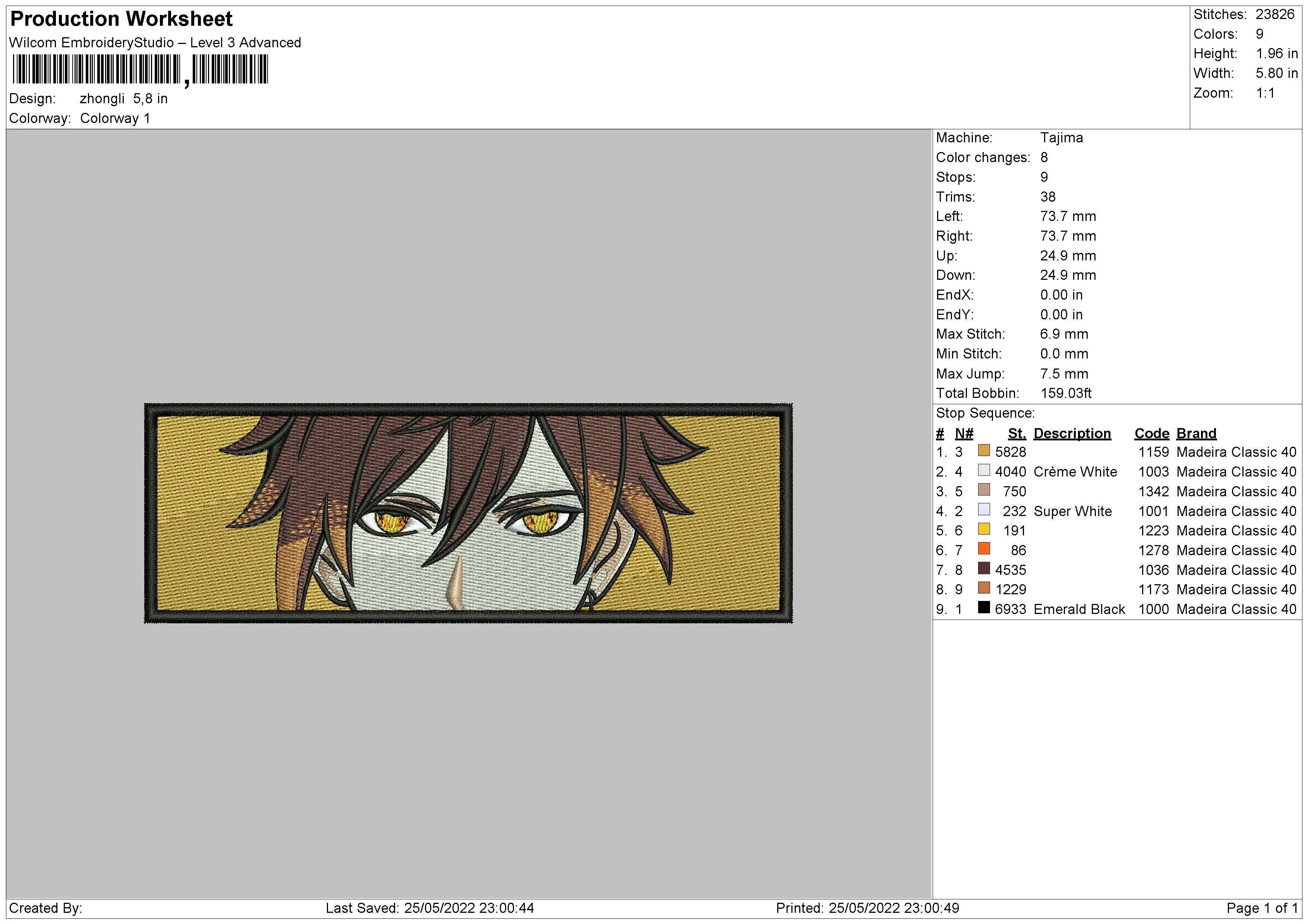Click stitch count 5828 in row 1
The width and height of the screenshot is (1308, 924).
pyautogui.click(x=1011, y=452)
